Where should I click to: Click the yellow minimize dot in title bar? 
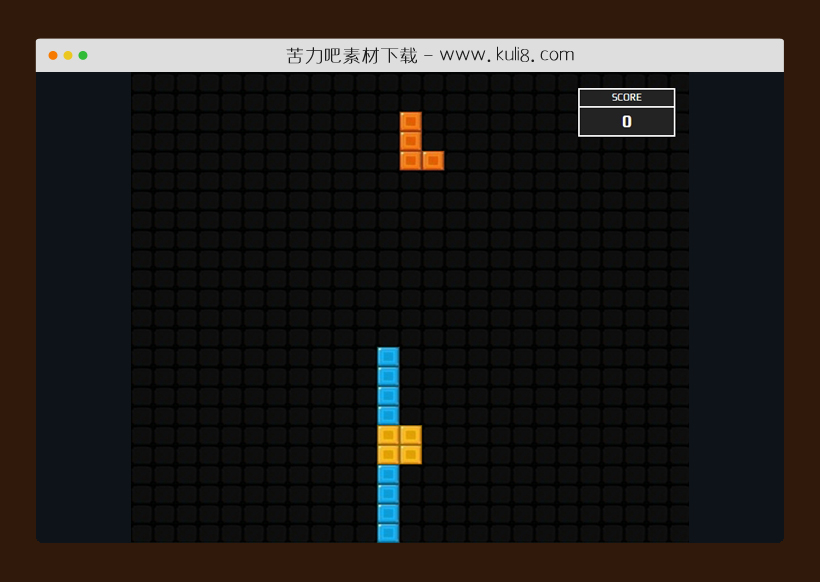[x=68, y=55]
